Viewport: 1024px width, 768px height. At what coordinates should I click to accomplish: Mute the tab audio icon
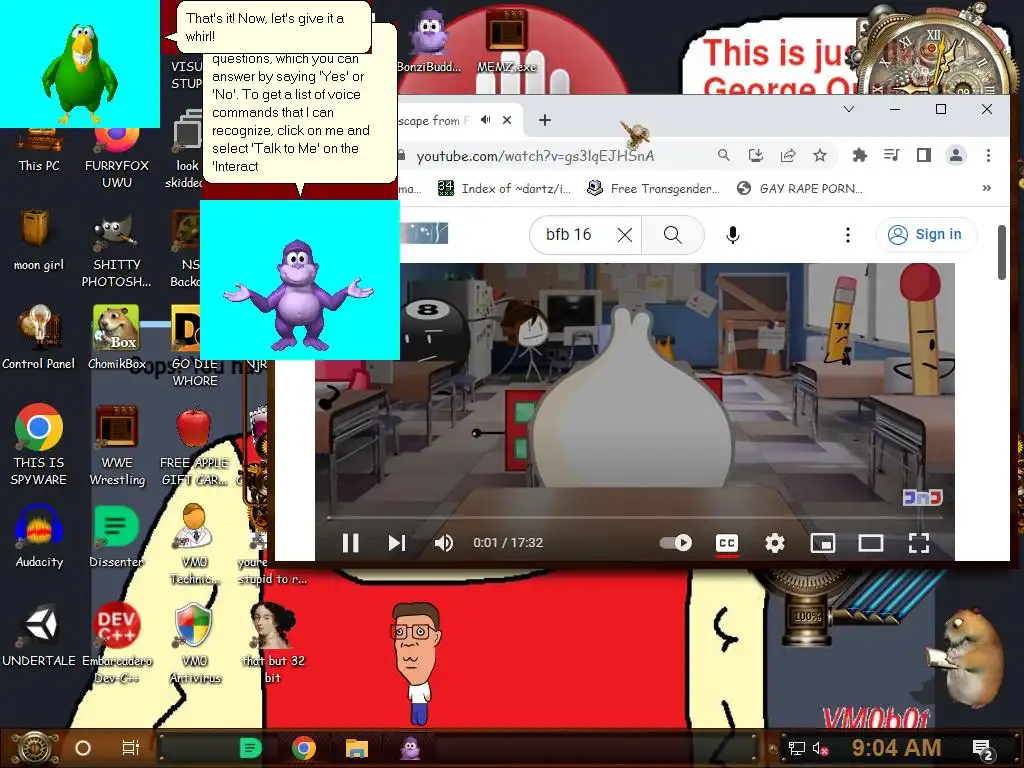(485, 120)
